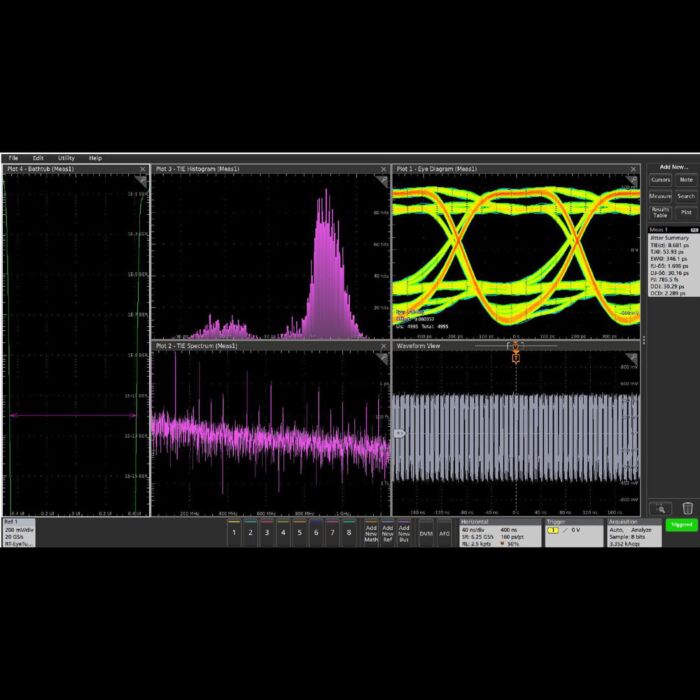Open the Utility menu
Image resolution: width=700 pixels, height=700 pixels.
[x=66, y=158]
